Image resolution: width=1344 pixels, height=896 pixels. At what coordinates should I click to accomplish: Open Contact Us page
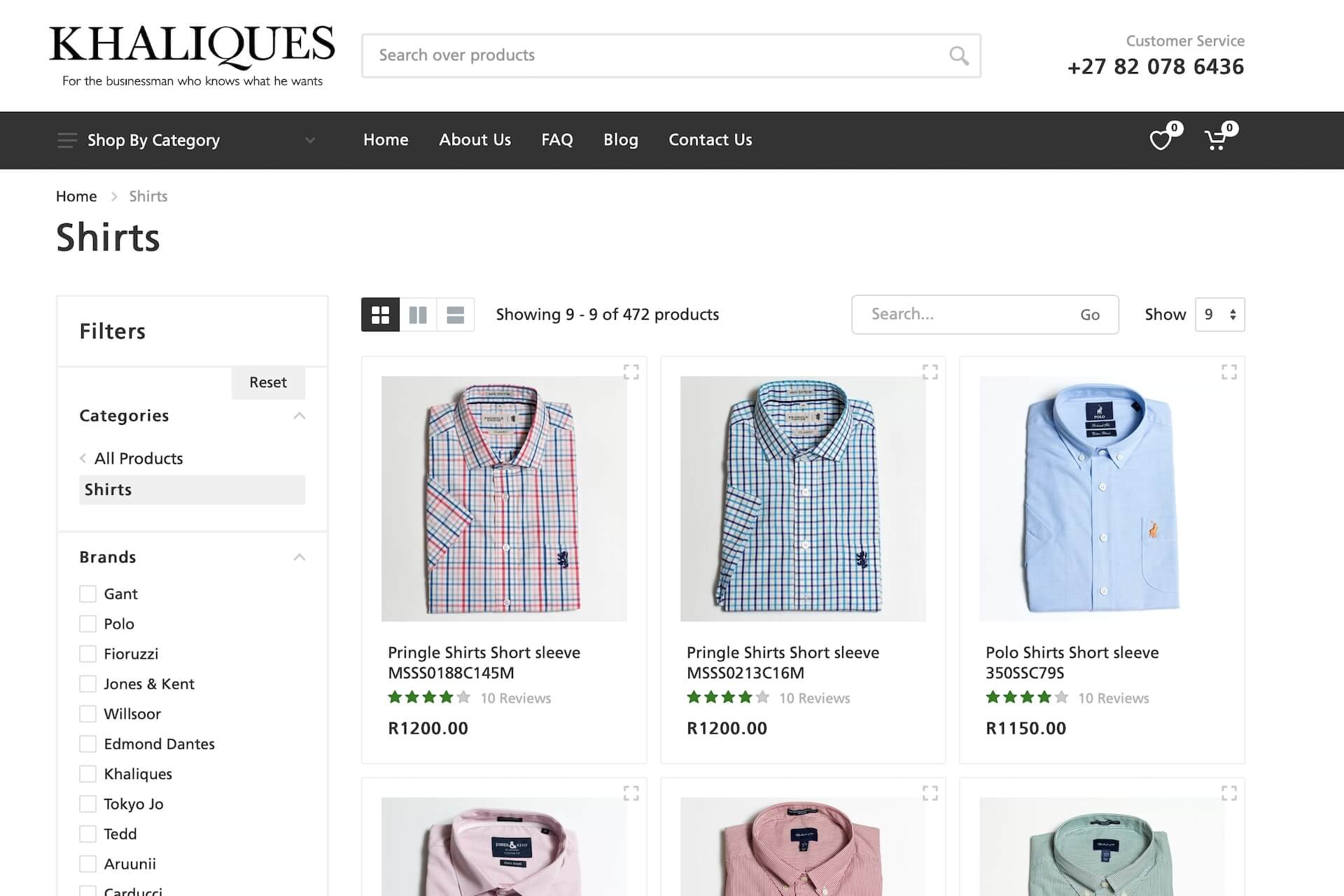pos(710,140)
